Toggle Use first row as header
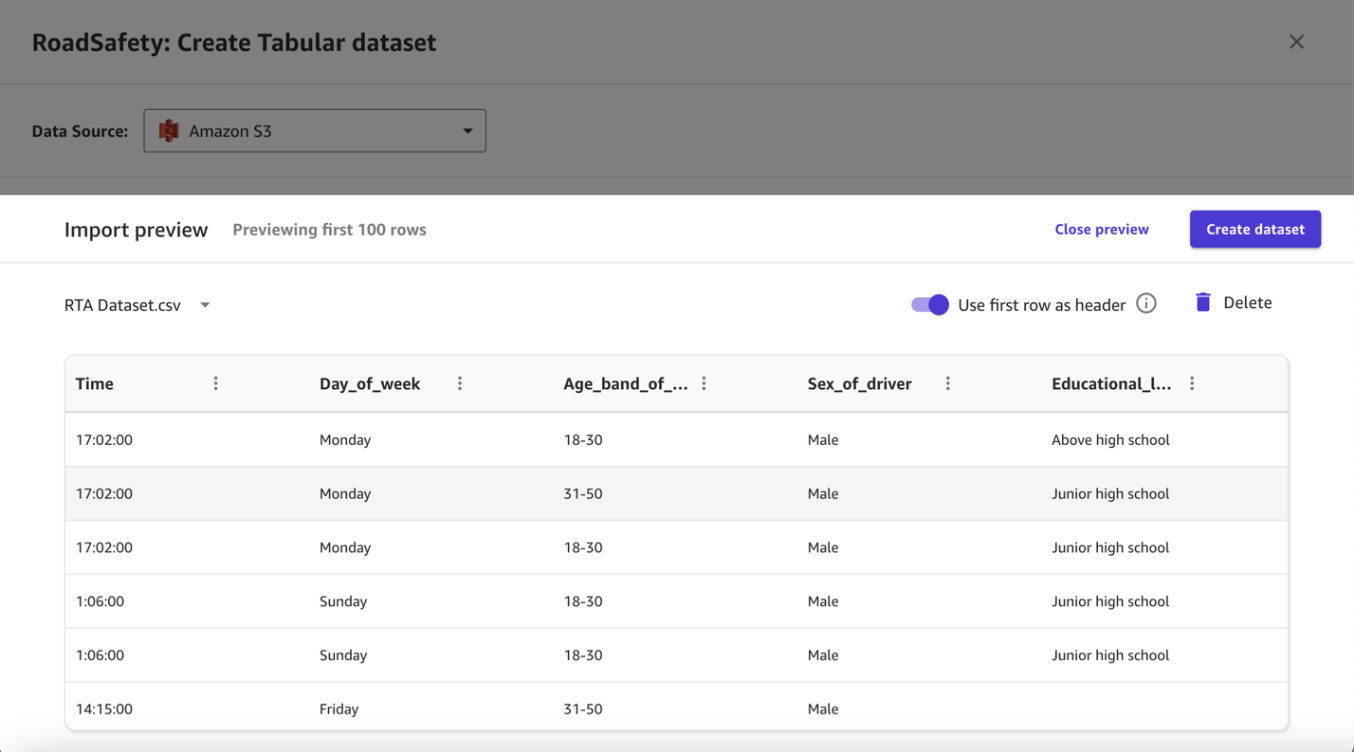The height and width of the screenshot is (752, 1354). point(929,305)
